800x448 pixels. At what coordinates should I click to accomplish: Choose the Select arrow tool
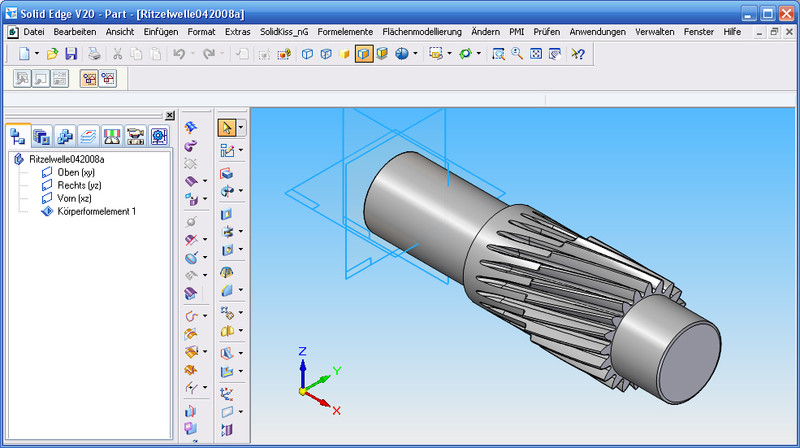[227, 127]
